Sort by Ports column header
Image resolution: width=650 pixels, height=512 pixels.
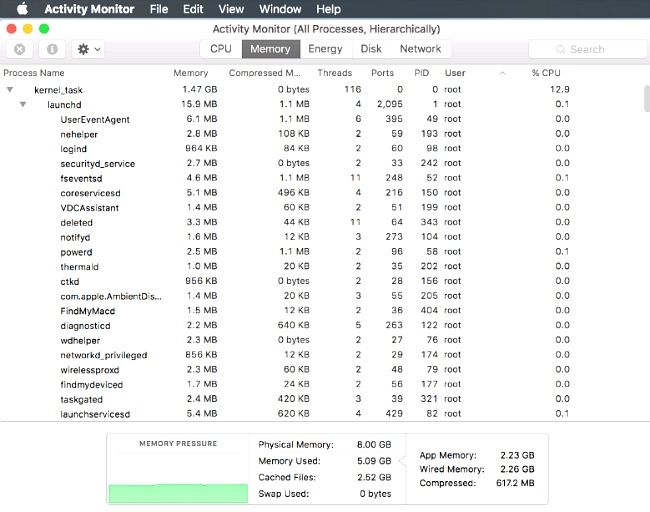click(382, 73)
